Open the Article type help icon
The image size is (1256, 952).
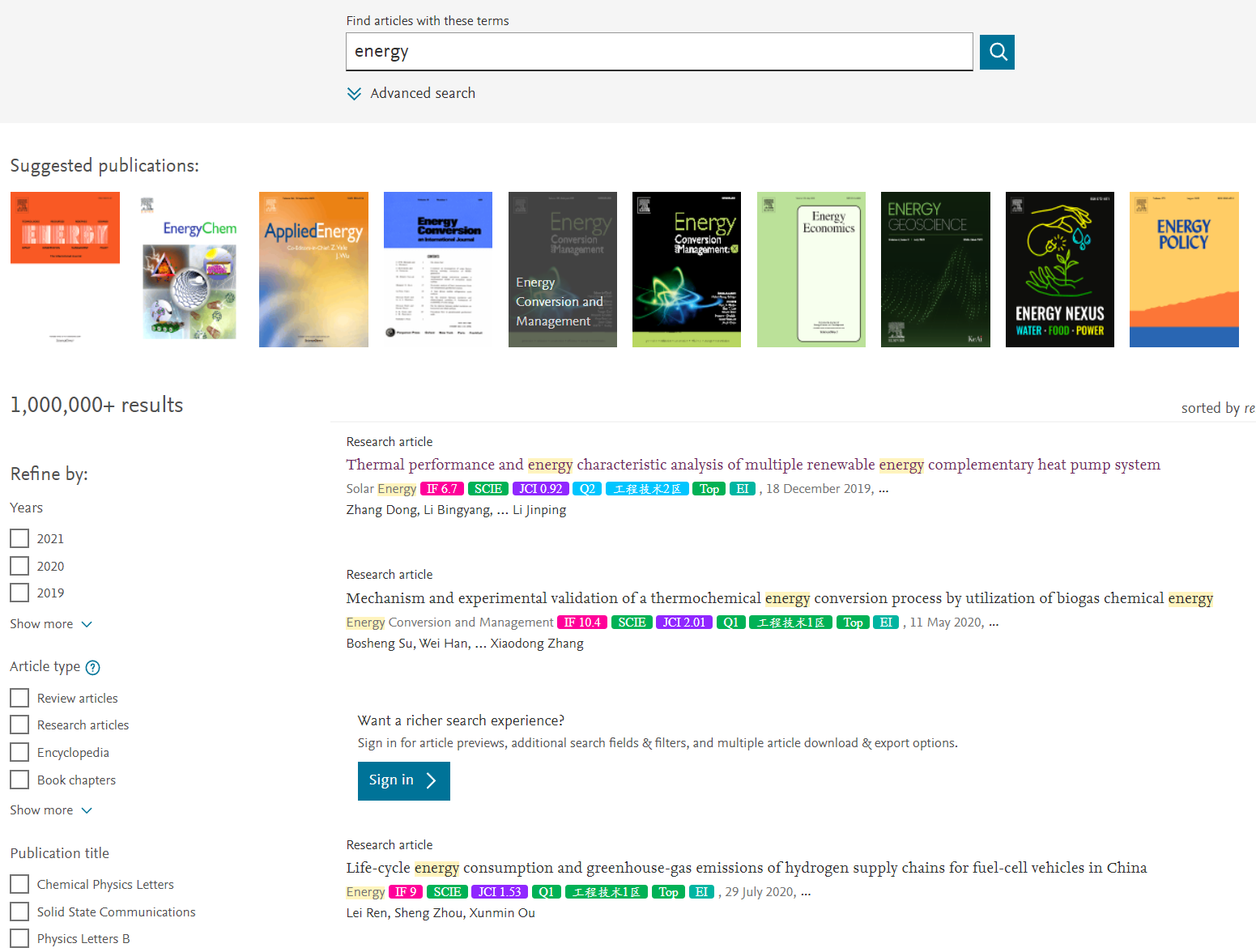(93, 667)
